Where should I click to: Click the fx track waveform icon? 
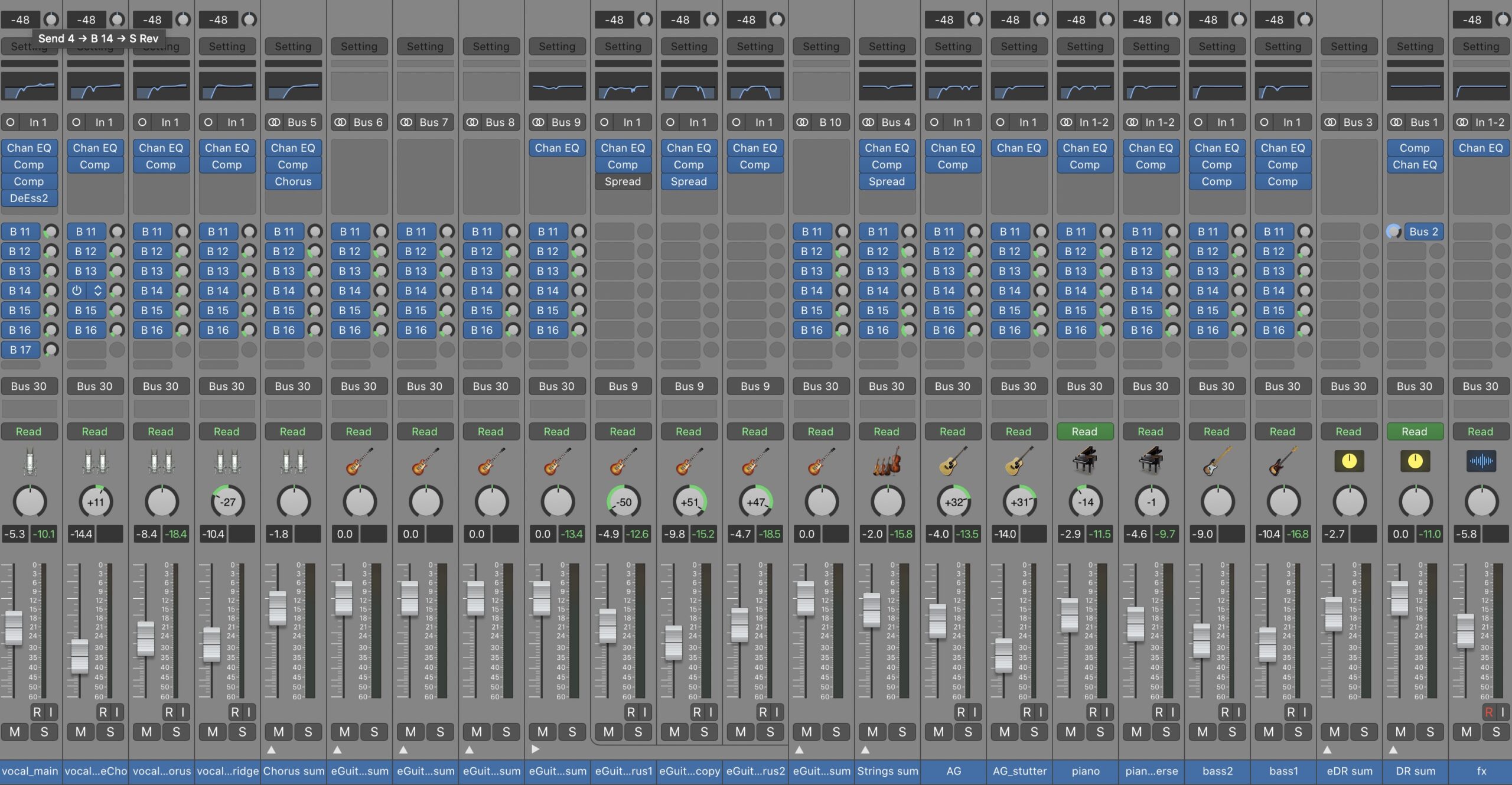click(x=1481, y=461)
